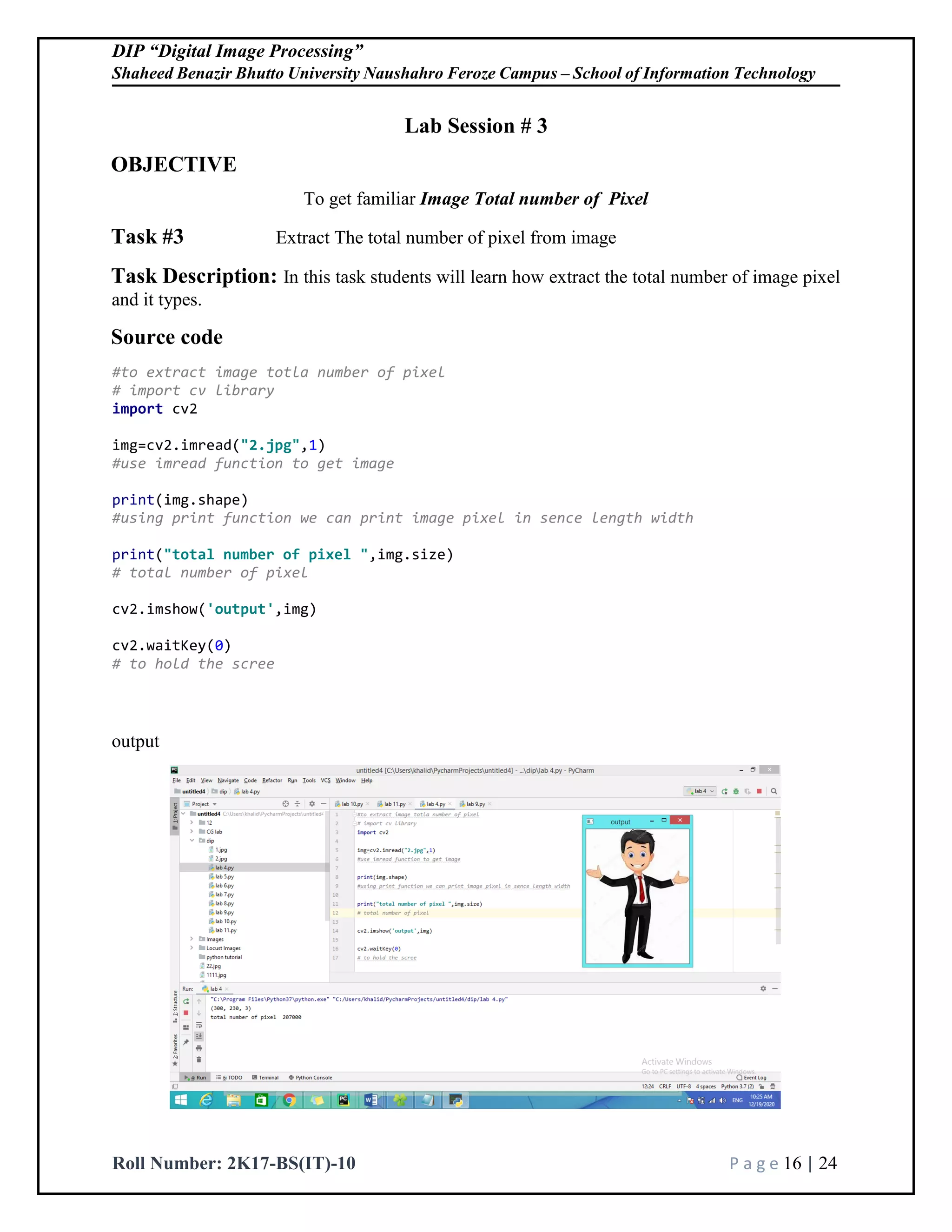Viewport: 952px width, 1232px height.
Task: Open the Python Console tool window
Action: click(310, 1078)
